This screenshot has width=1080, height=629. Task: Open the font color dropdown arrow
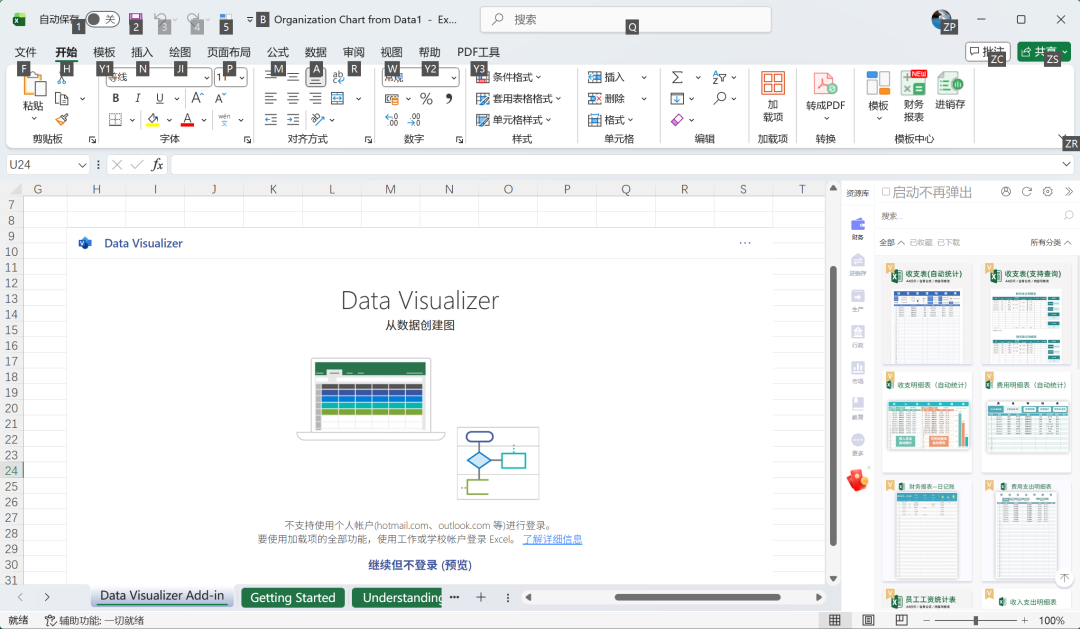pos(204,120)
